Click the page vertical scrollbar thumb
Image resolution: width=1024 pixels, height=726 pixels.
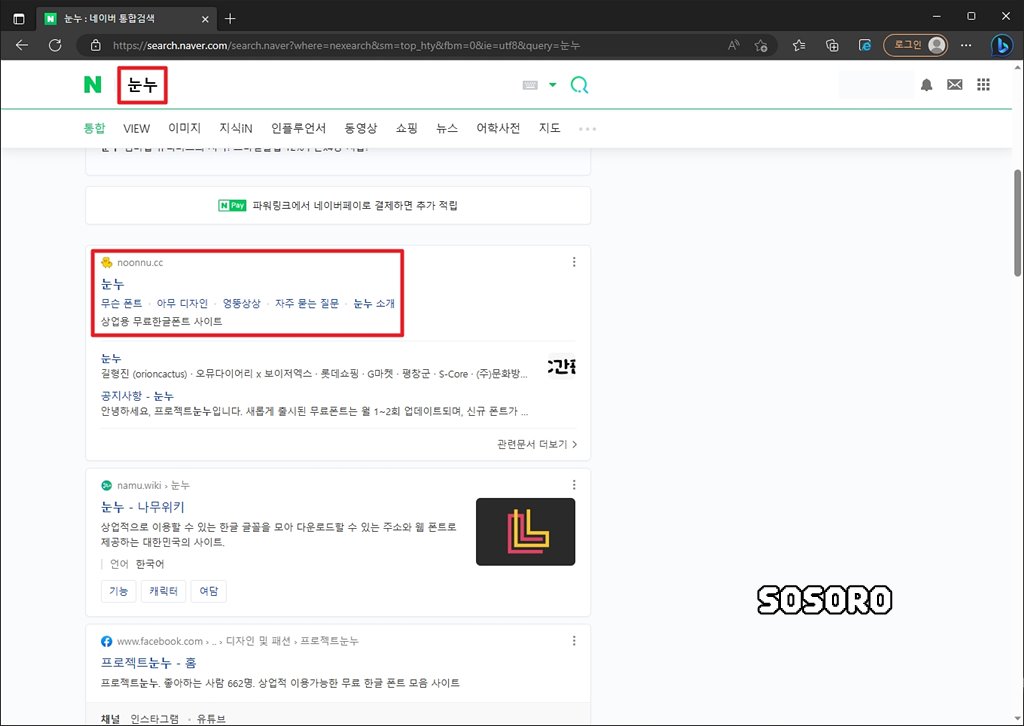(1017, 223)
